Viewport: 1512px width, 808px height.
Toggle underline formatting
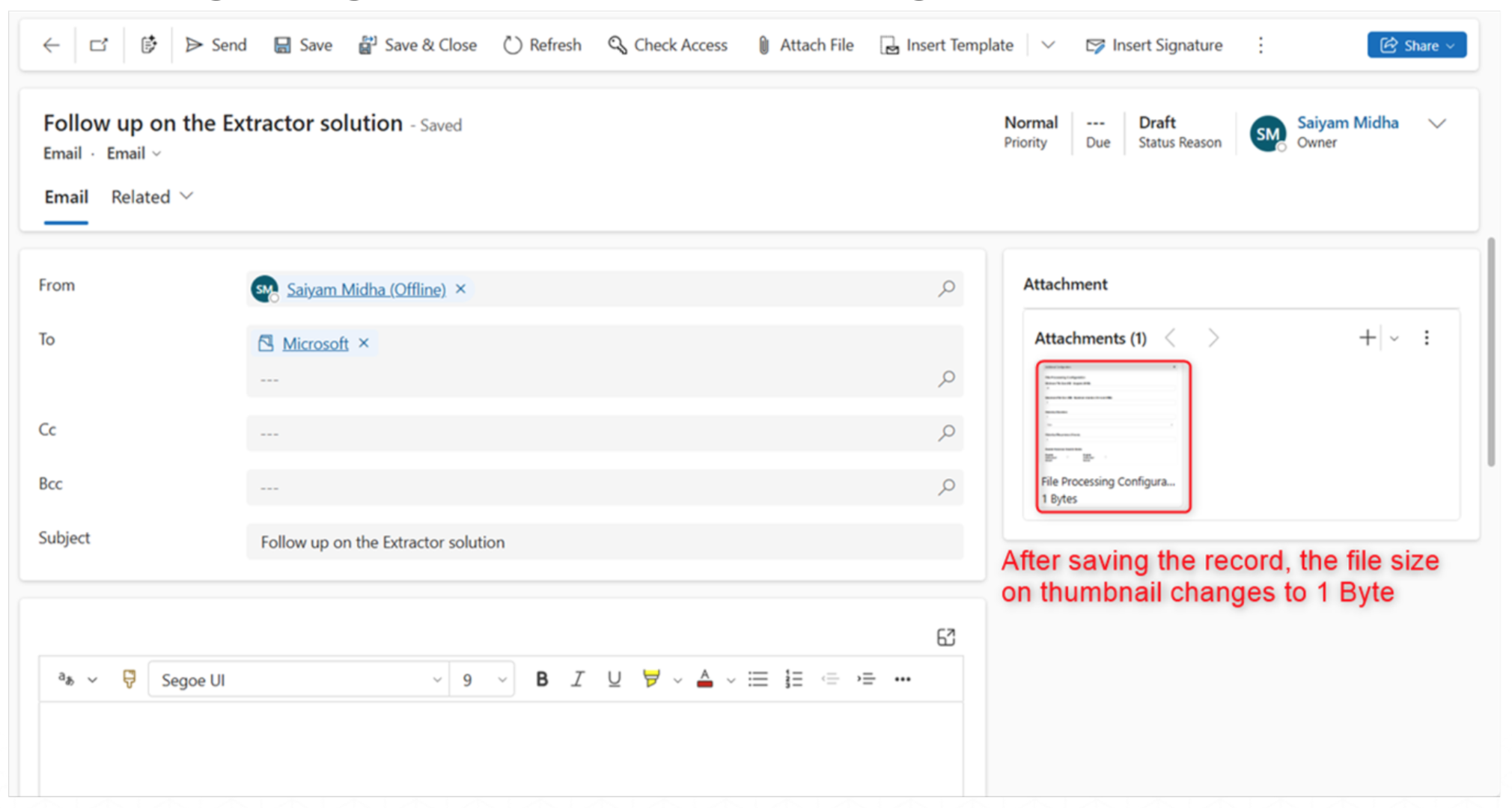(614, 679)
